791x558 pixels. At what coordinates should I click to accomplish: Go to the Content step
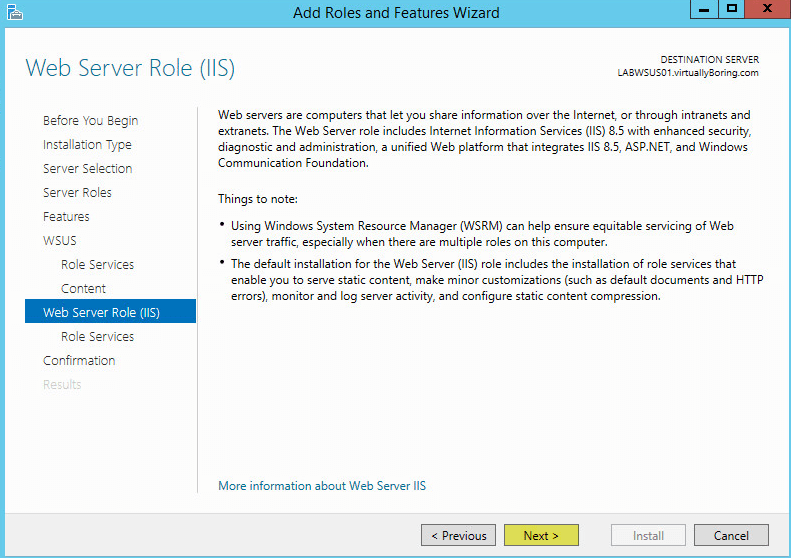pos(83,289)
